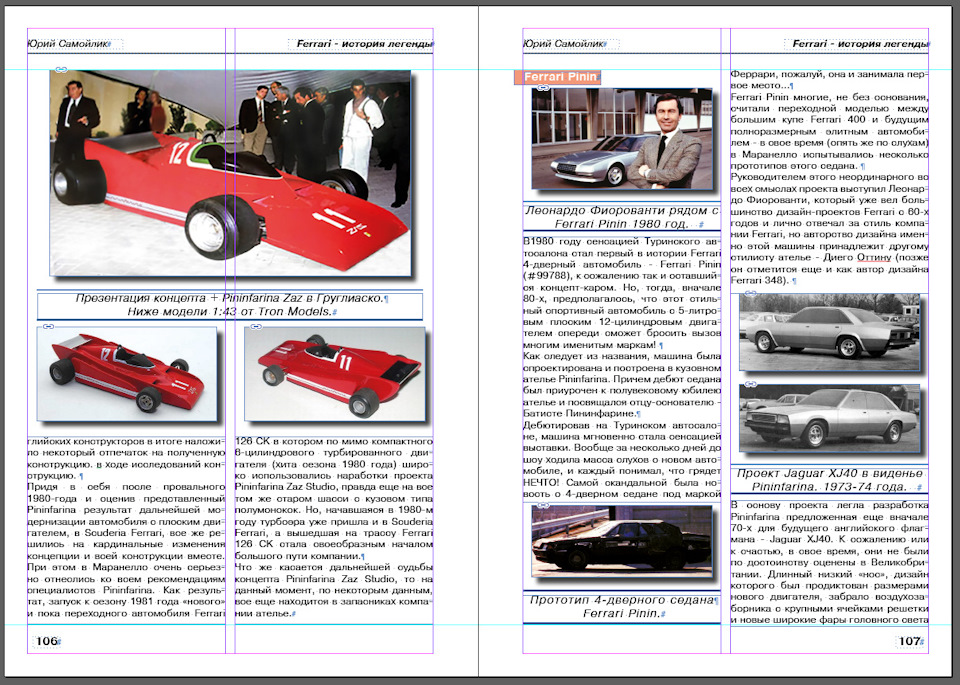The height and width of the screenshot is (685, 960).
Task: Click caption 'Проект Jaguar XJ40 в виденье Pininfarina'
Action: point(830,480)
